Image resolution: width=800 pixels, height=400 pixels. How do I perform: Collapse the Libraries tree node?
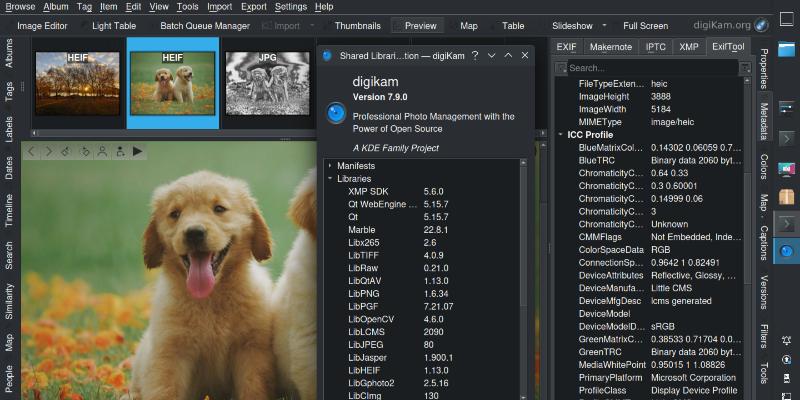click(329, 178)
